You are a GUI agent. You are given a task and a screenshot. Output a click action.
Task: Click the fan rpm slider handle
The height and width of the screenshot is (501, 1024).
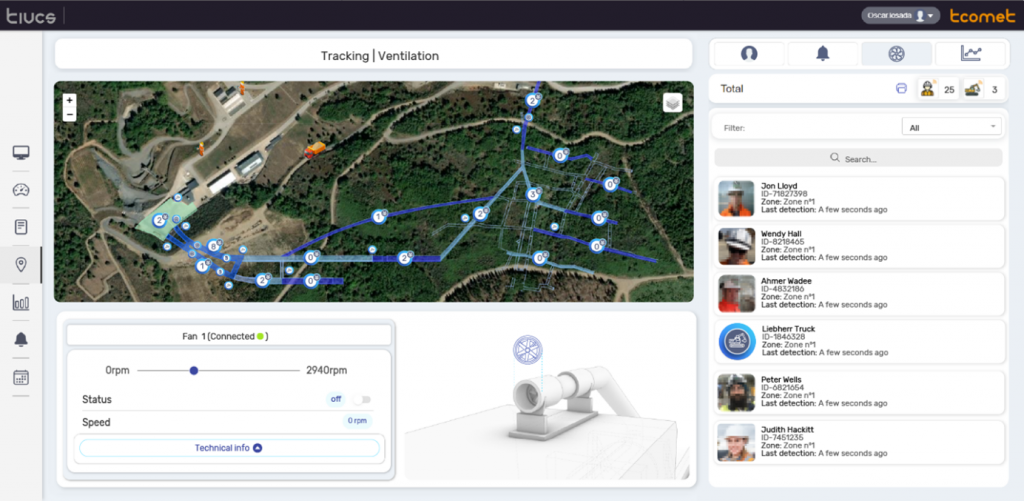click(x=194, y=371)
